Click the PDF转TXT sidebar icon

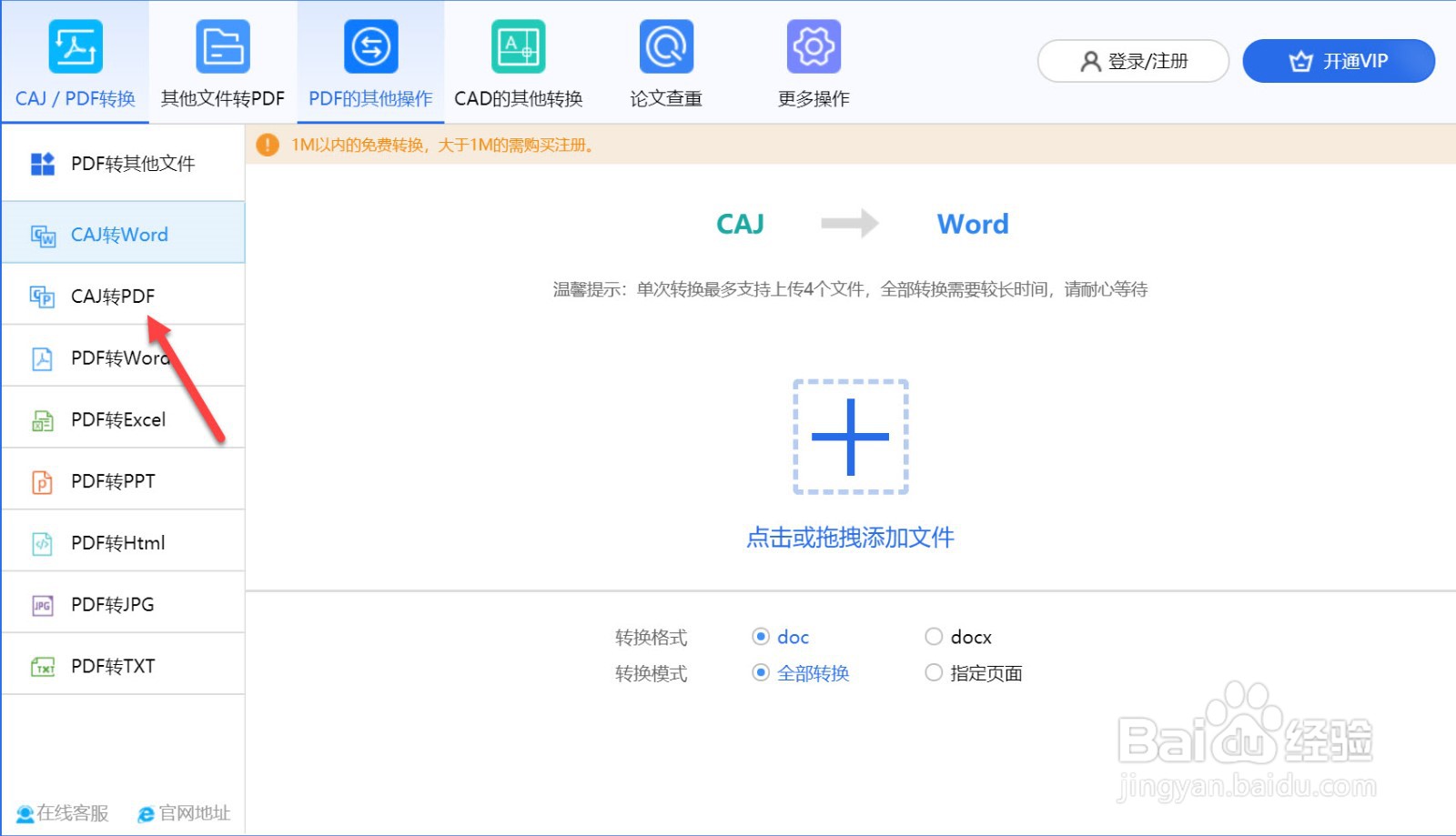tap(43, 667)
